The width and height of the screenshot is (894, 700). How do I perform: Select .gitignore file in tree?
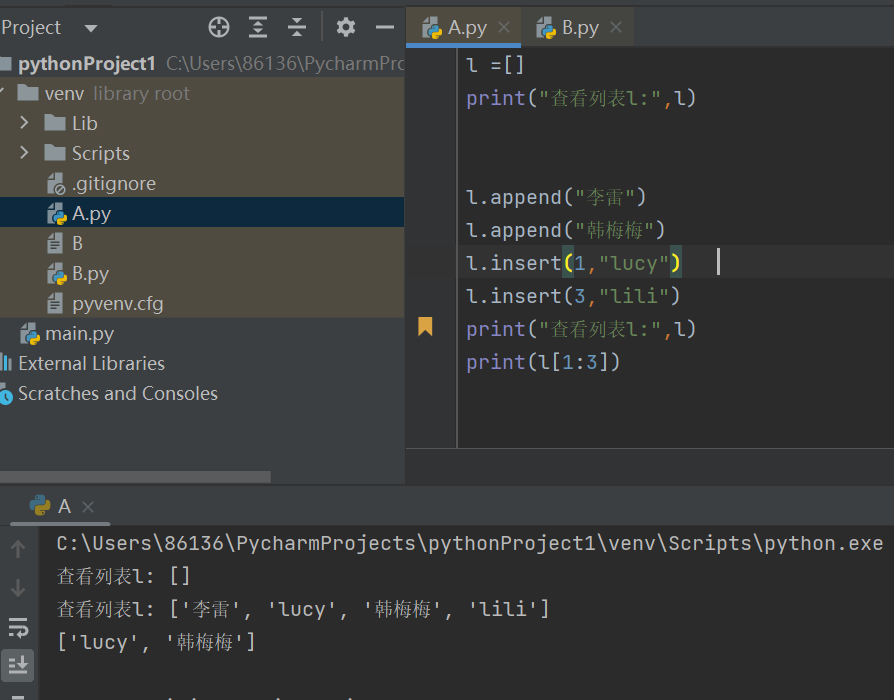(113, 184)
